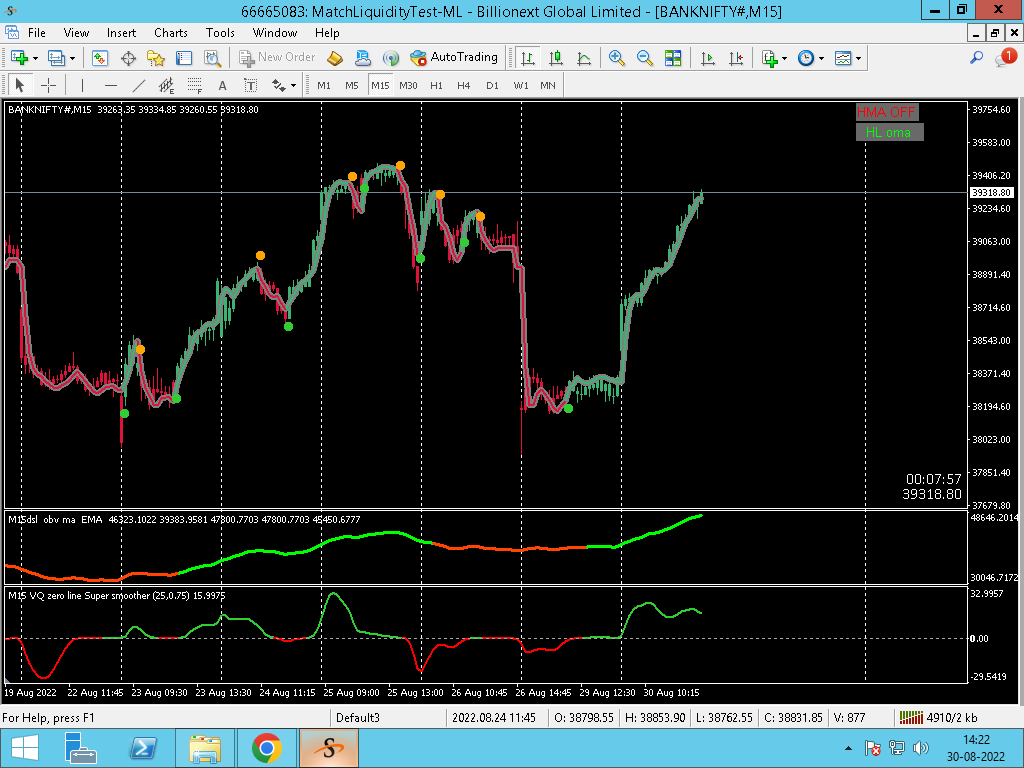Open the Tools menu
The height and width of the screenshot is (768, 1024).
[x=220, y=33]
